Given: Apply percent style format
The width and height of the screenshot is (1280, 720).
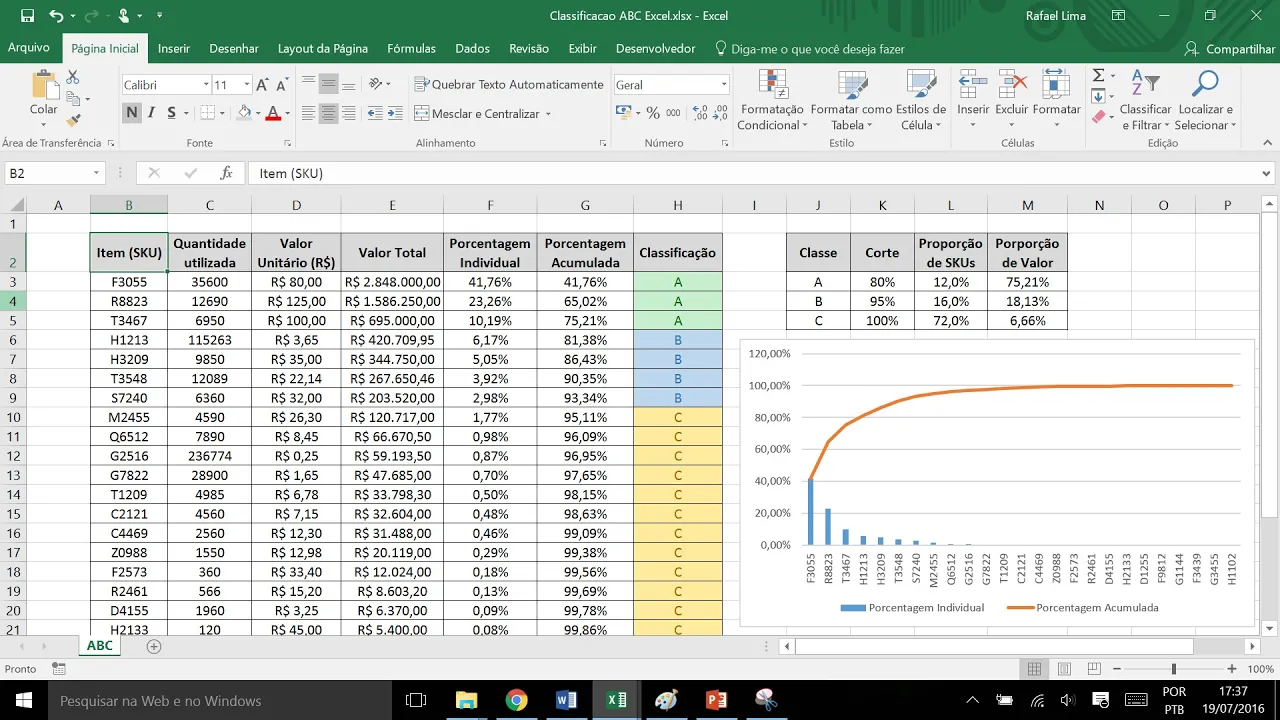Looking at the screenshot, I should click(x=653, y=113).
